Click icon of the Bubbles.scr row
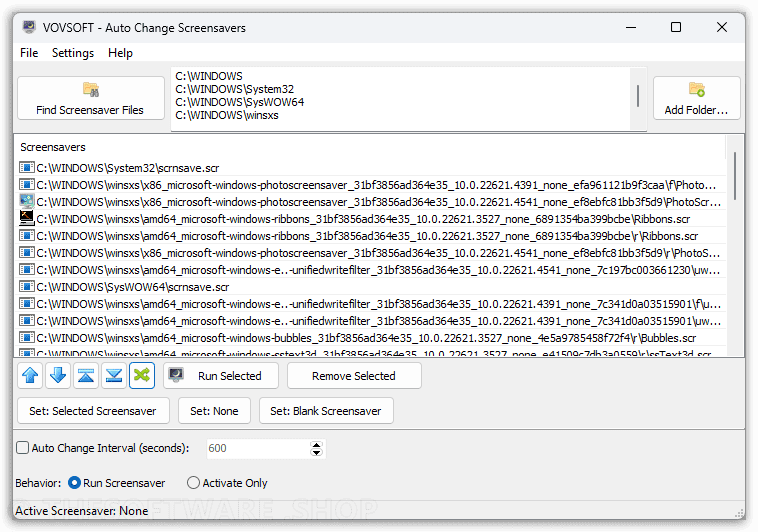 (27, 337)
